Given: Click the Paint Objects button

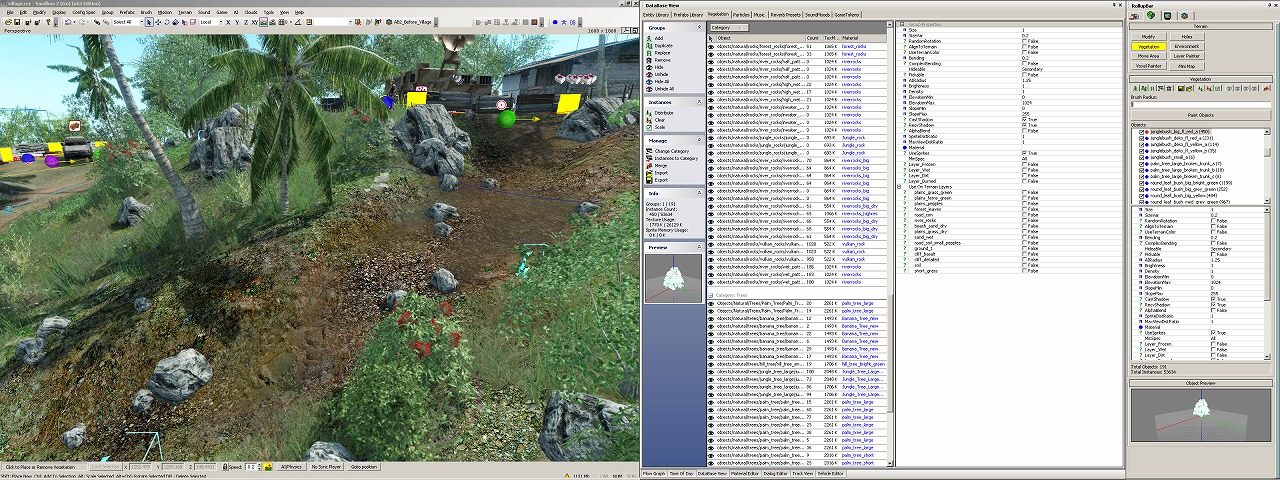Looking at the screenshot, I should (x=1203, y=116).
